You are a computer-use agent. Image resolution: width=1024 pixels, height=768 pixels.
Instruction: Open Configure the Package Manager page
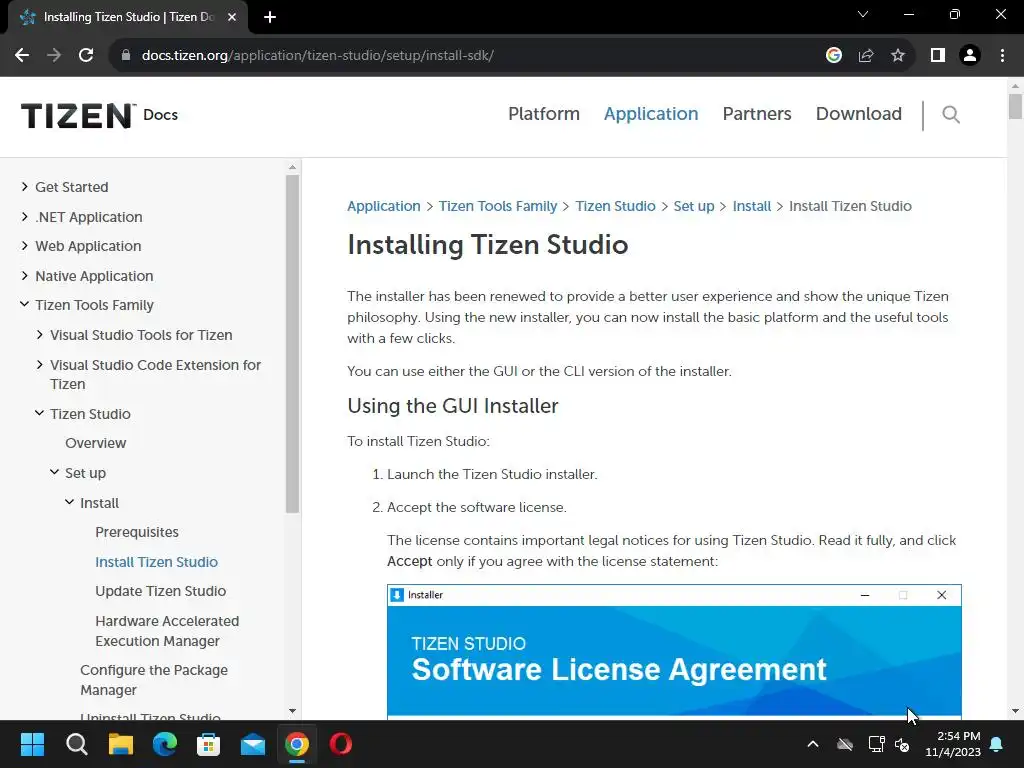pos(154,680)
